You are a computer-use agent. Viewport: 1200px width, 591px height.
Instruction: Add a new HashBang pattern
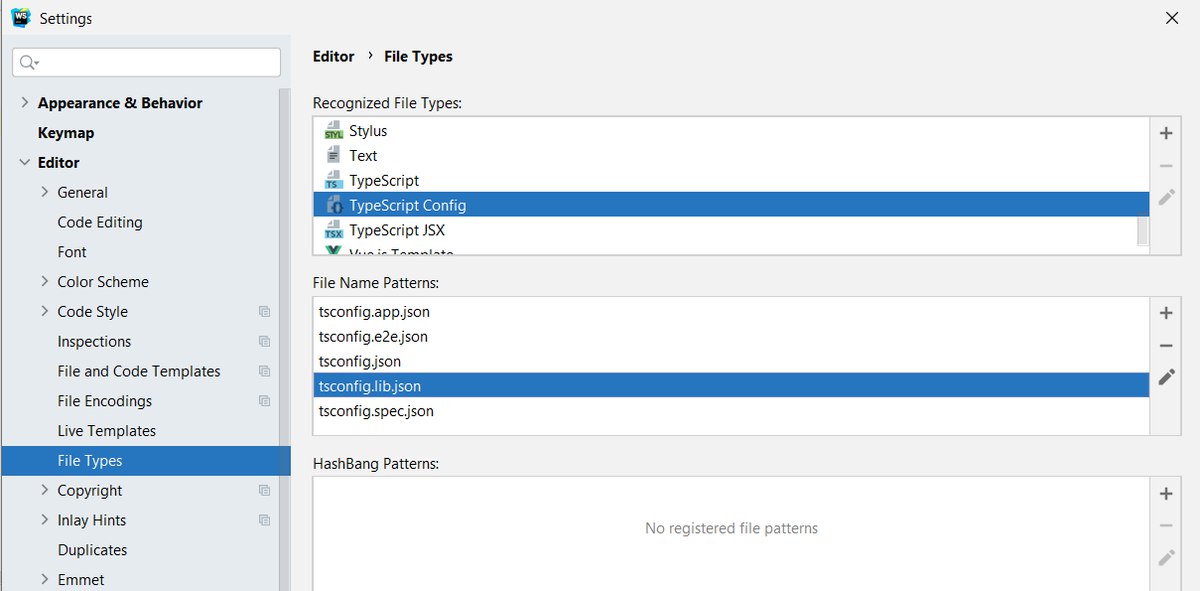(x=1165, y=493)
